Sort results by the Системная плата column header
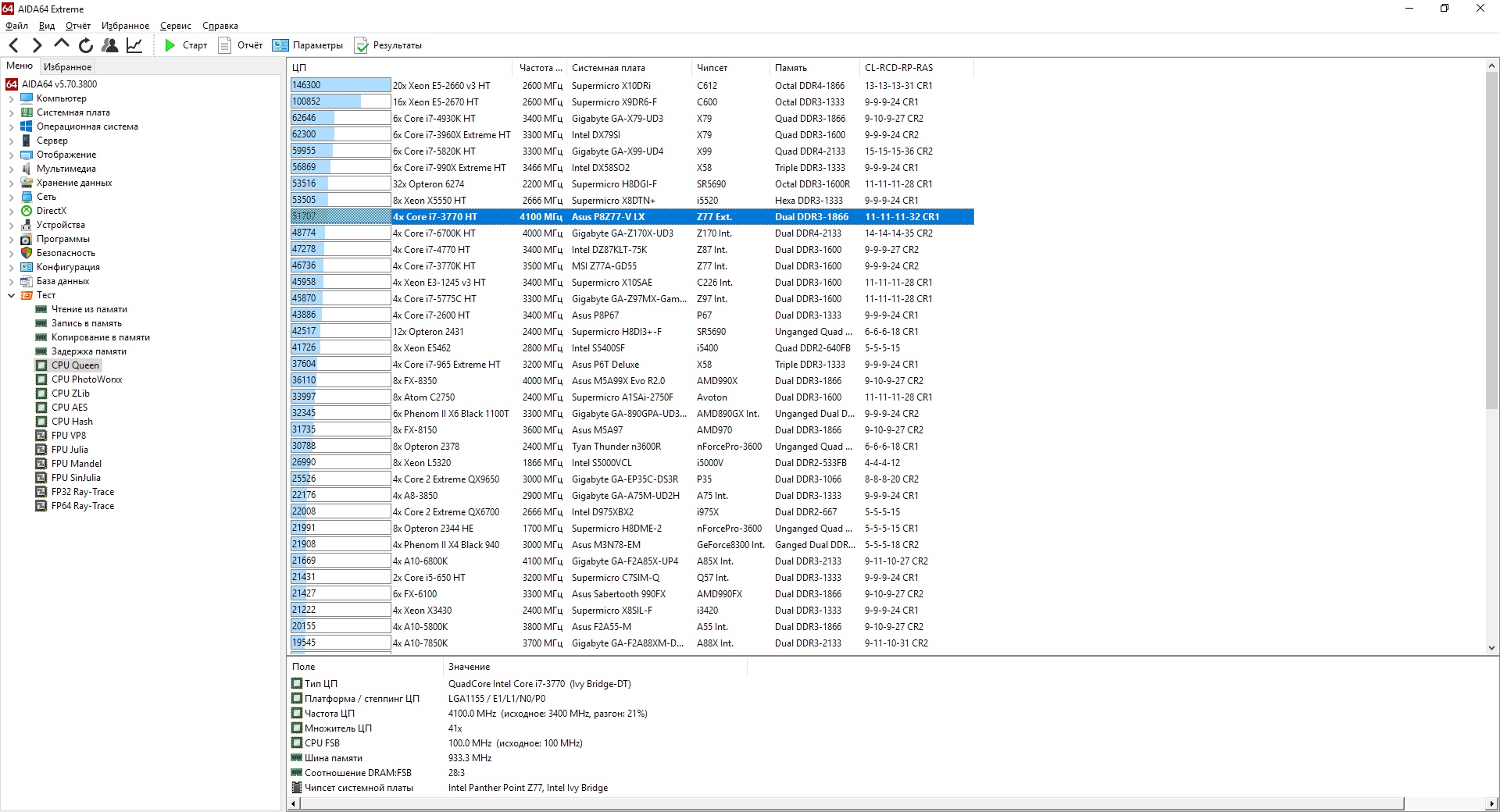The image size is (1500, 812). point(629,68)
